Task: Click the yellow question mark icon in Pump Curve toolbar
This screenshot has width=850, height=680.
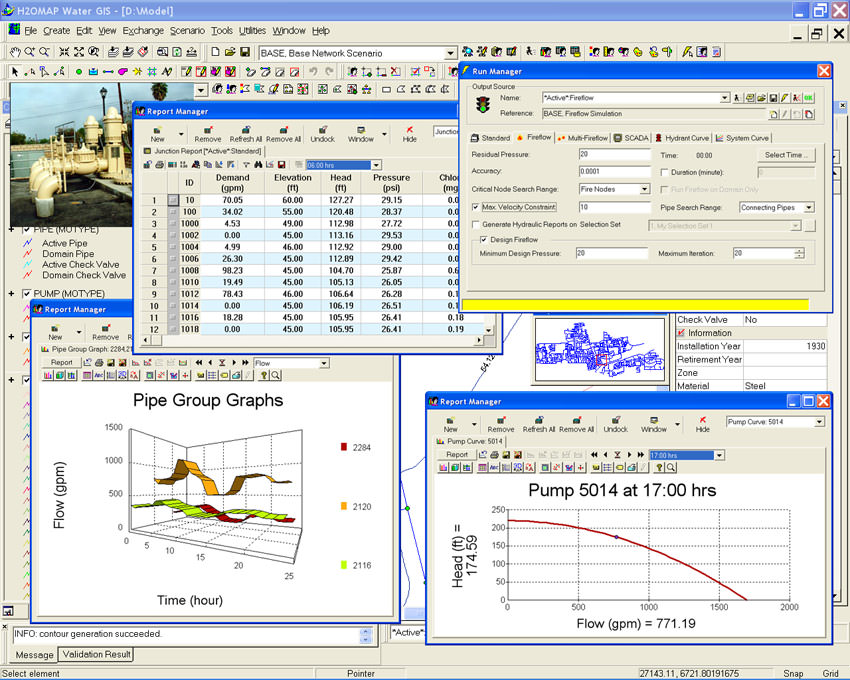Action: tap(659, 467)
